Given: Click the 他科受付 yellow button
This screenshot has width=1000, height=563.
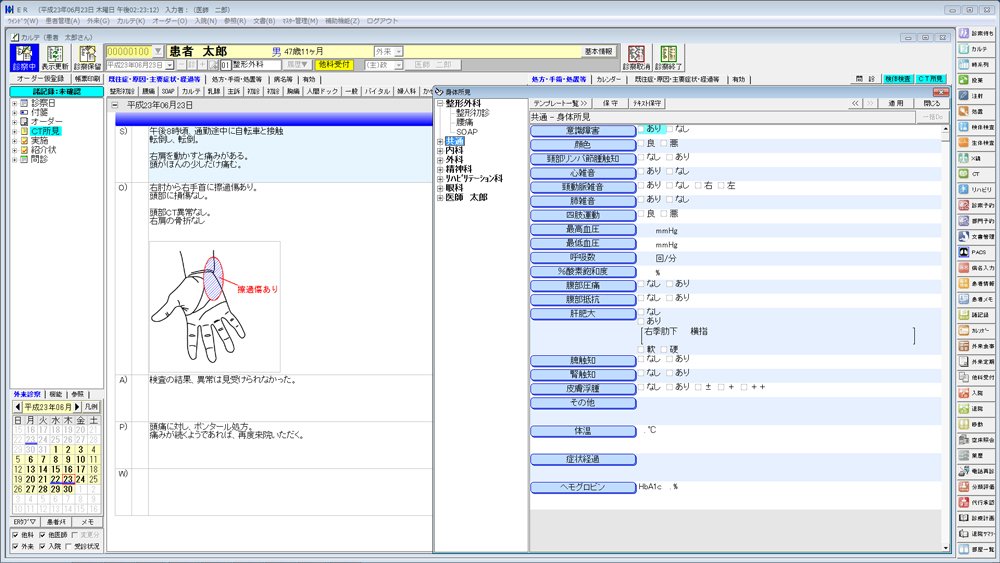Looking at the screenshot, I should (x=335, y=65).
